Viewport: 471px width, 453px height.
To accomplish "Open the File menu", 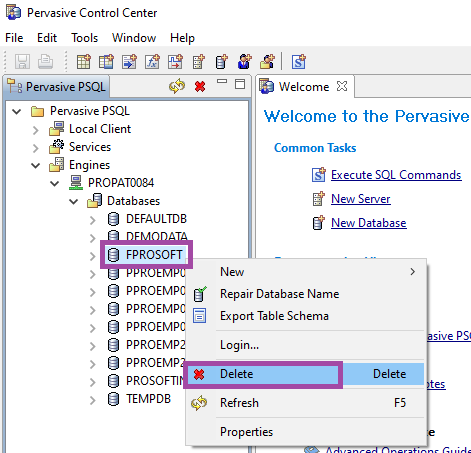I will 14,38.
